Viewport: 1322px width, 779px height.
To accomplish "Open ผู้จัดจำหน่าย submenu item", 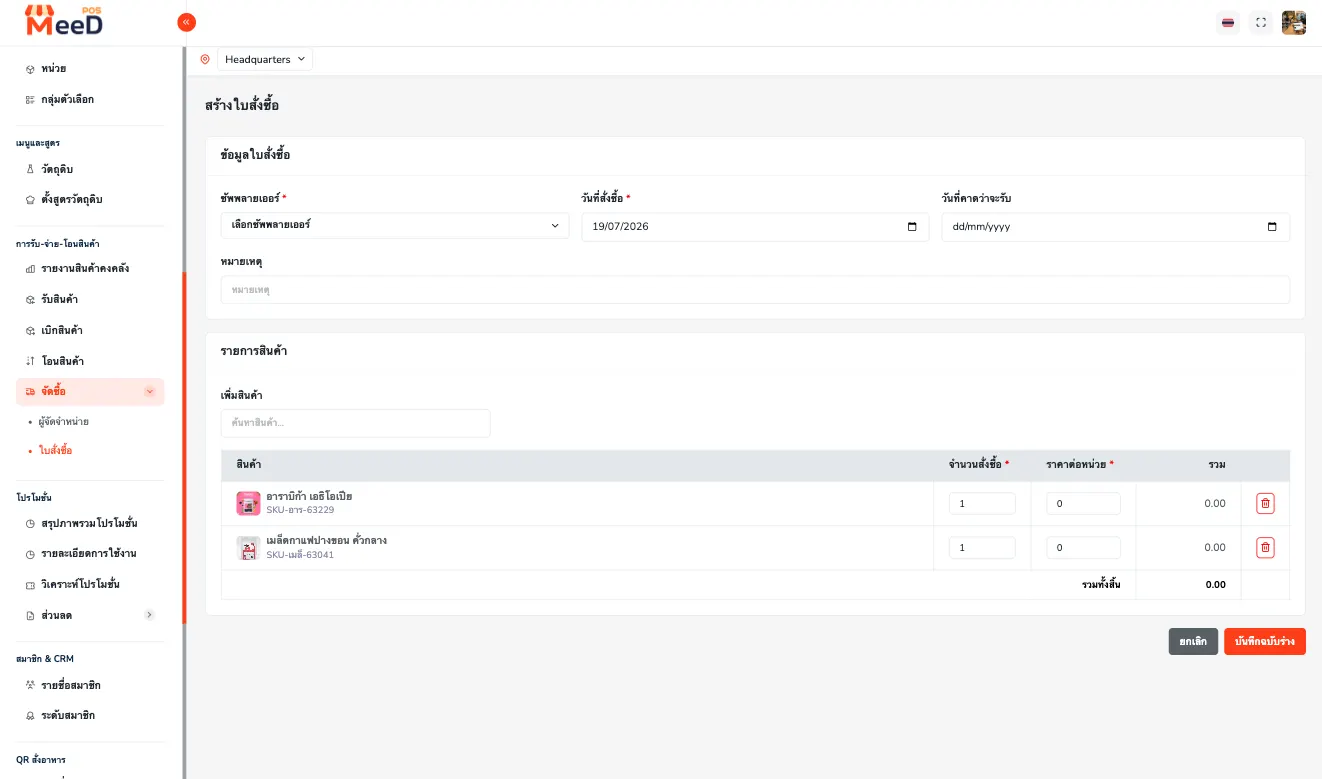I will pyautogui.click(x=64, y=422).
